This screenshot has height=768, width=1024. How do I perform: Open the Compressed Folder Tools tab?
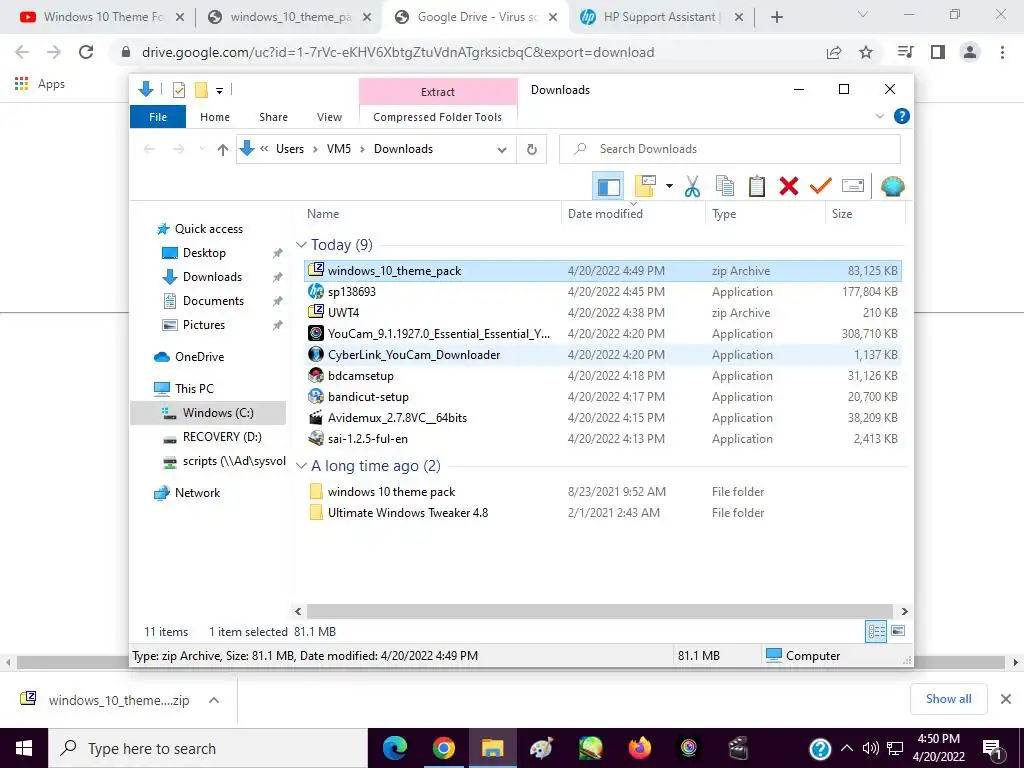point(438,117)
